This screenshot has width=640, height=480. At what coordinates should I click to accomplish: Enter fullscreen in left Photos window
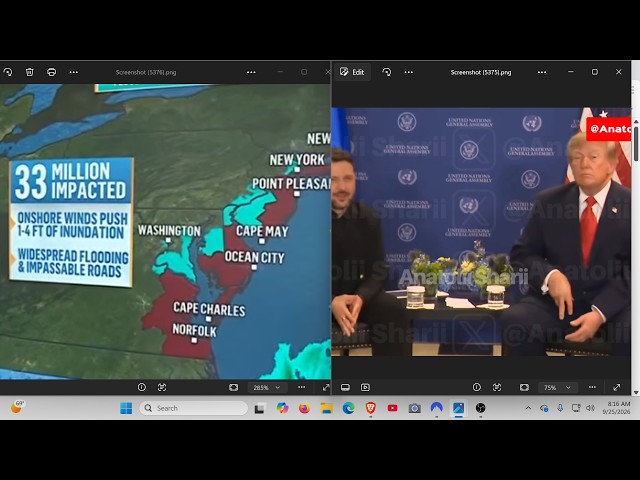pyautogui.click(x=325, y=387)
